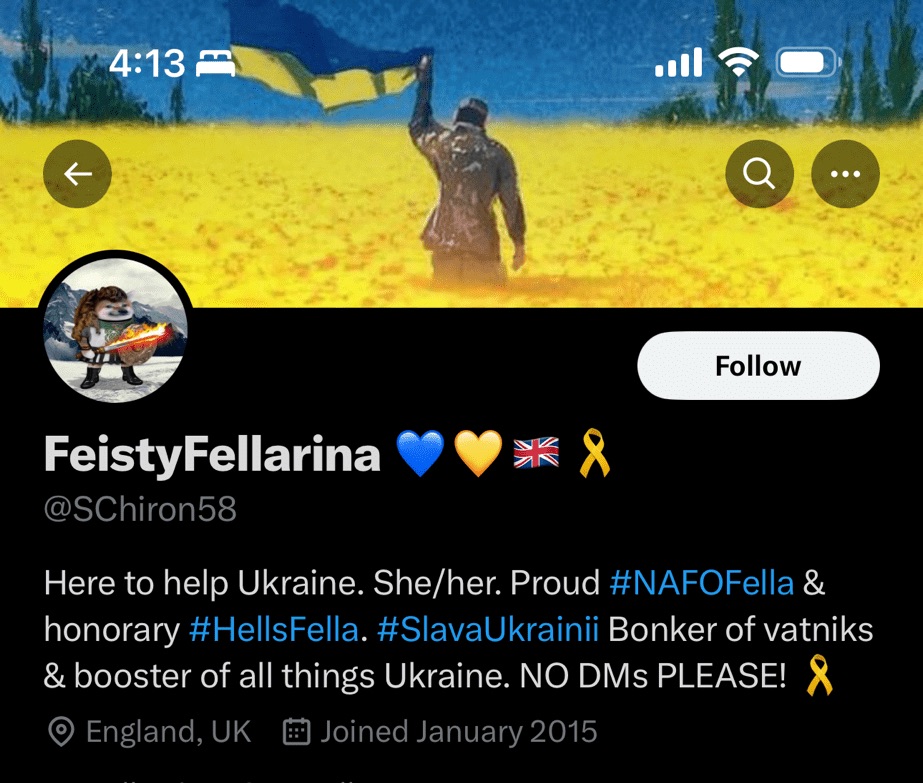Follow the FeistyFellarina account
923x783 pixels.
(758, 366)
